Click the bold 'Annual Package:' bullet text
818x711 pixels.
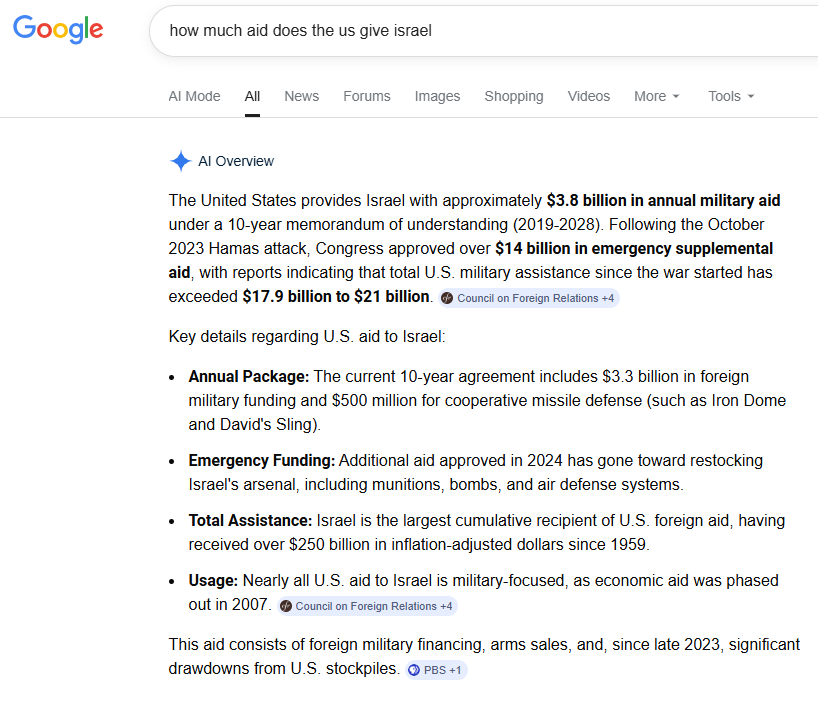(x=249, y=377)
